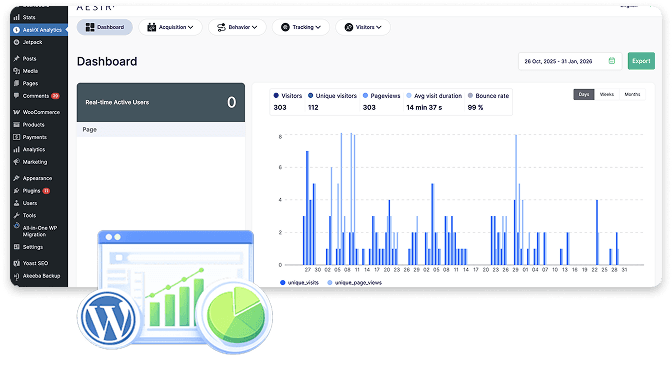Open the Media library icon
Image resolution: width=672 pixels, height=371 pixels.
16,71
